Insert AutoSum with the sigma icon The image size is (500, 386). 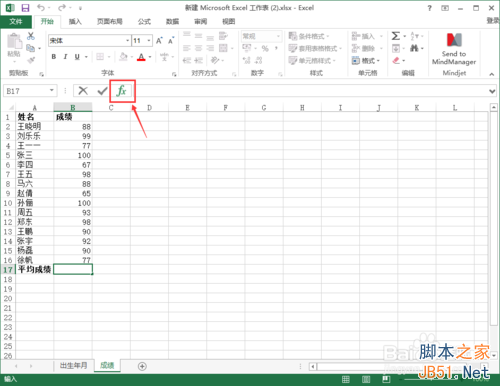[x=396, y=36]
